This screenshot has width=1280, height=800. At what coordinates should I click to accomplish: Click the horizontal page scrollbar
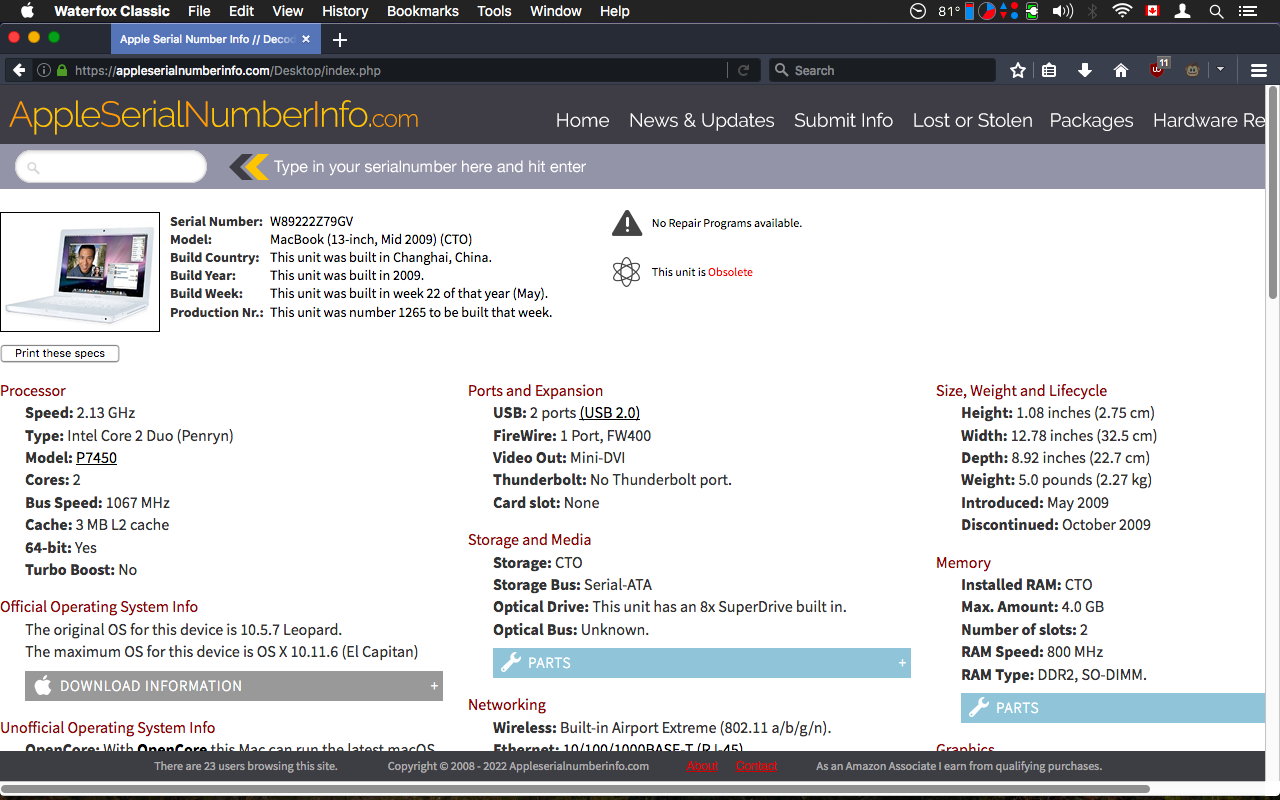point(575,788)
